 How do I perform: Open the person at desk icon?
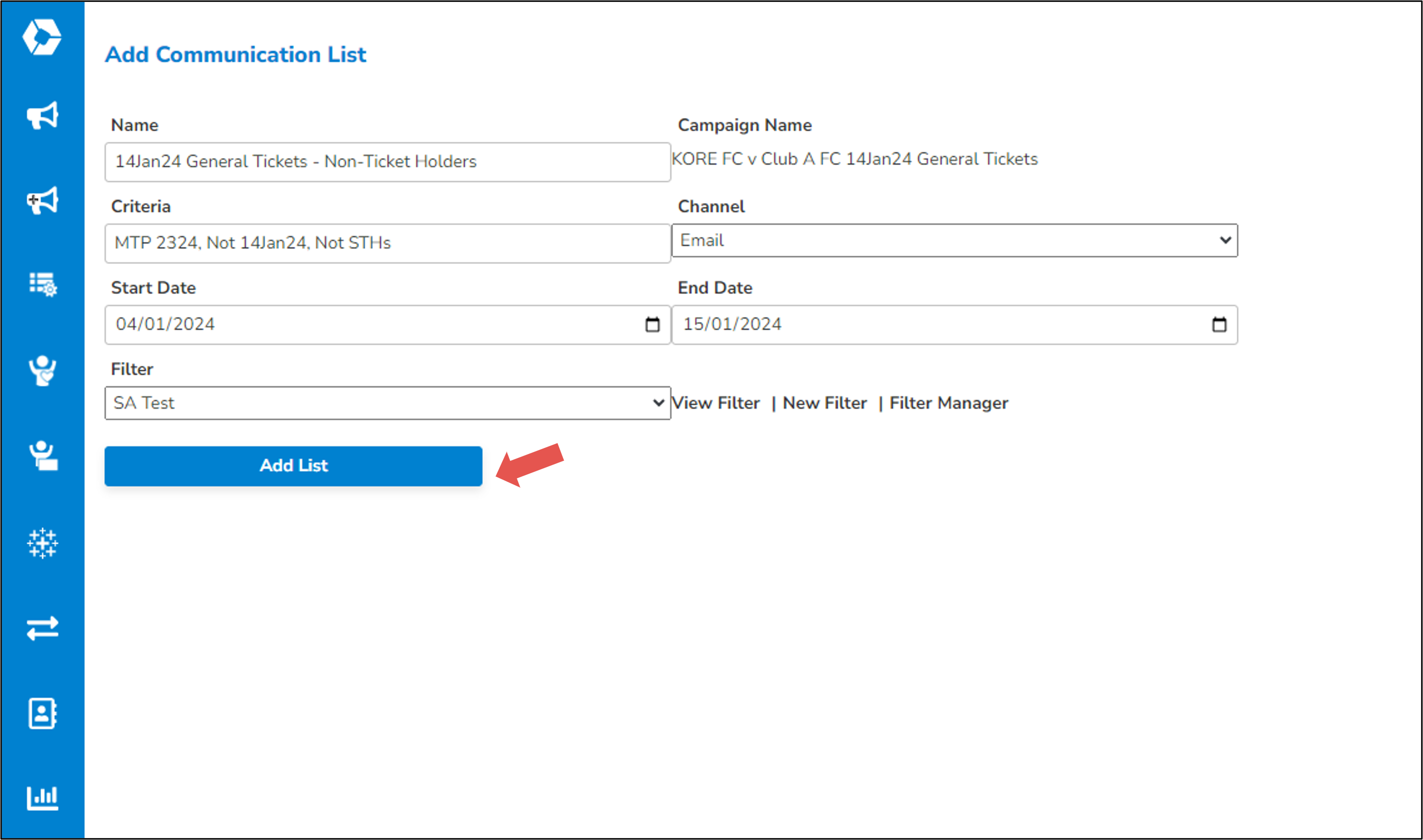pos(43,455)
